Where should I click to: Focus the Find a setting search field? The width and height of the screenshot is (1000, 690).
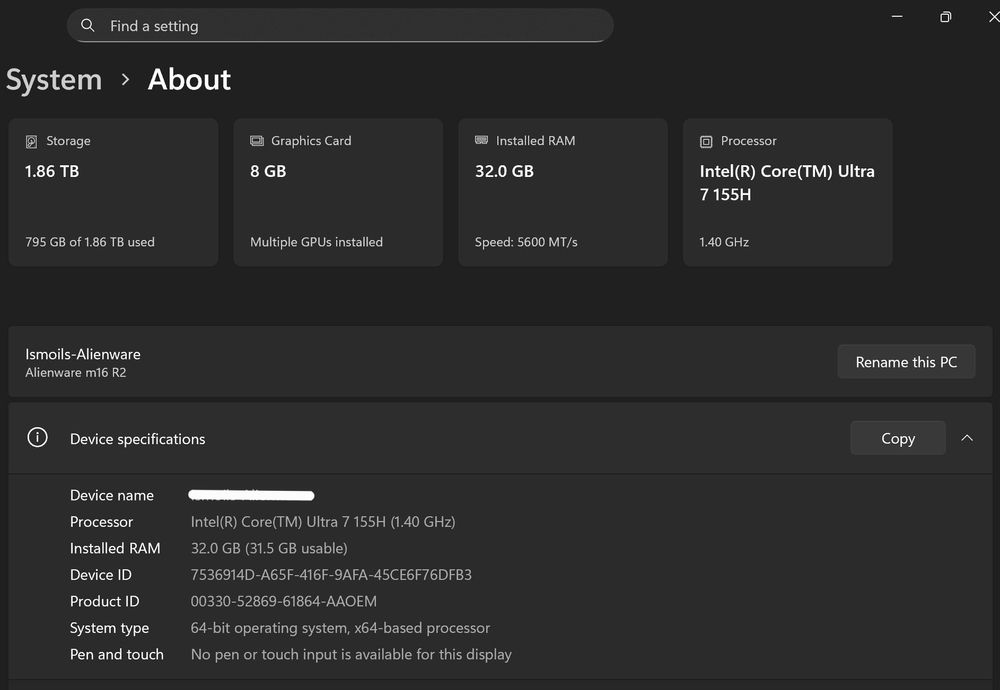(x=350, y=26)
